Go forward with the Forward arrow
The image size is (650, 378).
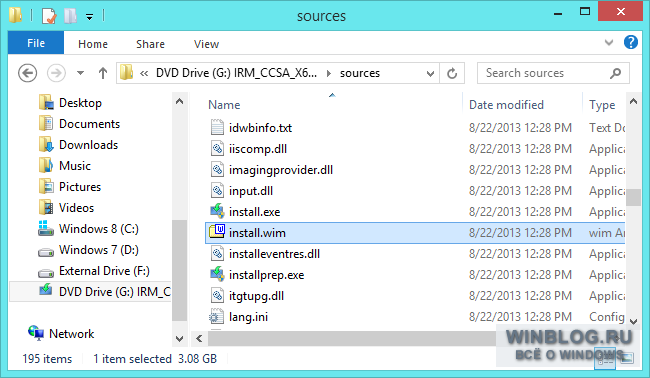pyautogui.click(x=56, y=73)
